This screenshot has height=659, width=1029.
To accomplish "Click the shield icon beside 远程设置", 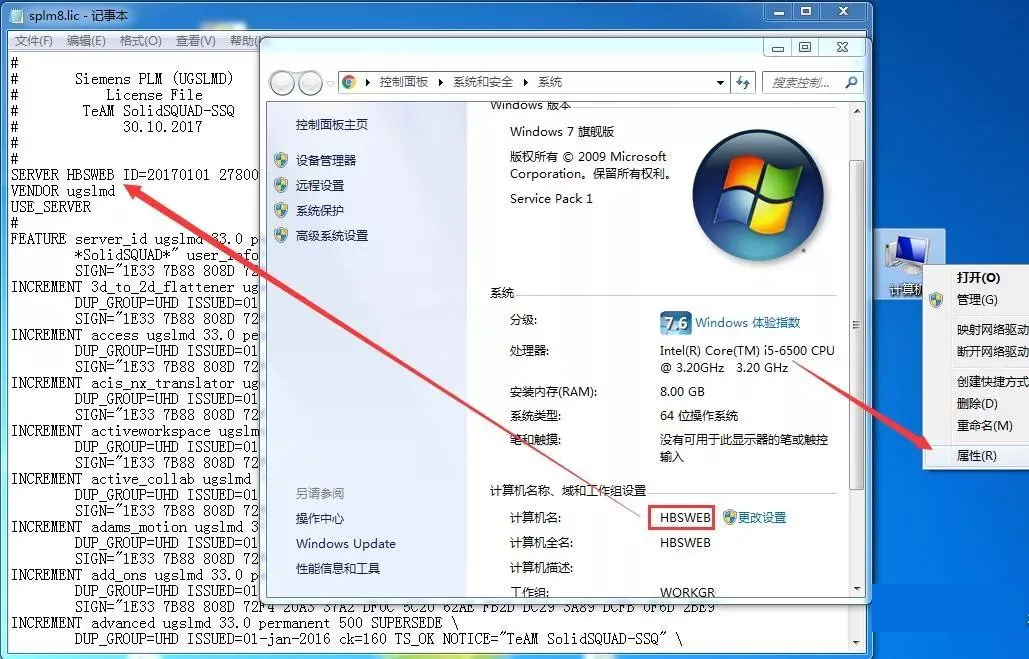I will tap(281, 185).
